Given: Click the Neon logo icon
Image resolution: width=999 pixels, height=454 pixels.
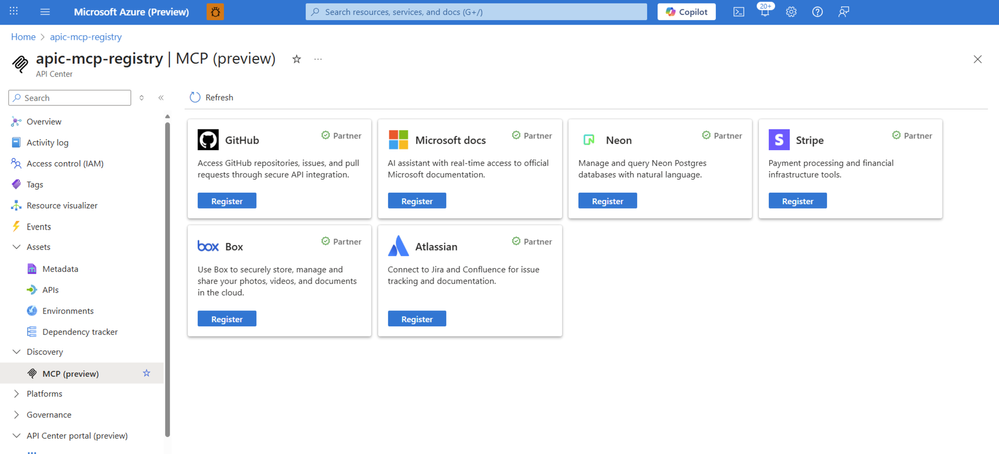Looking at the screenshot, I should pos(589,140).
